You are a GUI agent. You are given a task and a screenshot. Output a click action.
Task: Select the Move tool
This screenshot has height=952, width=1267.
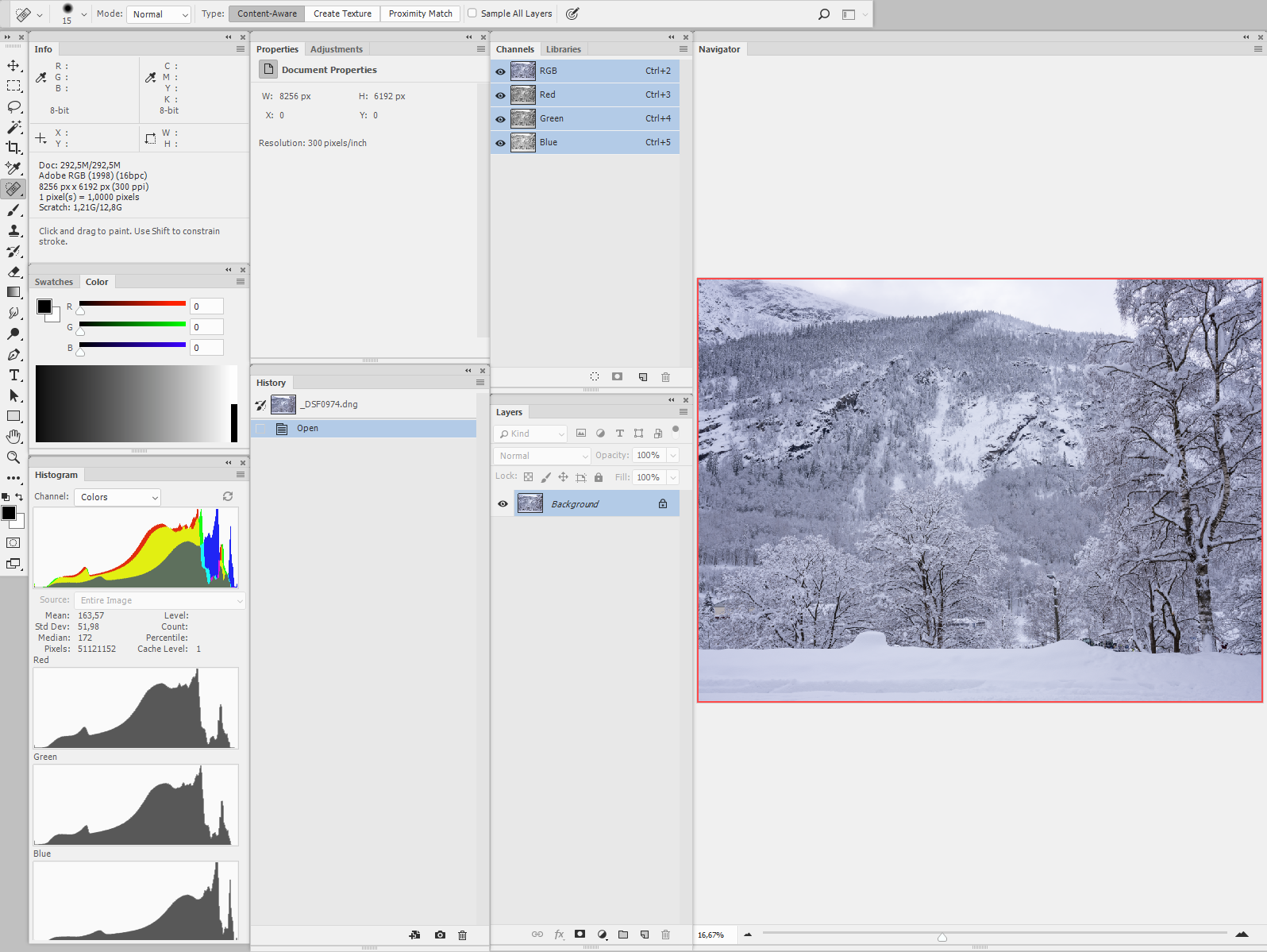tap(13, 65)
